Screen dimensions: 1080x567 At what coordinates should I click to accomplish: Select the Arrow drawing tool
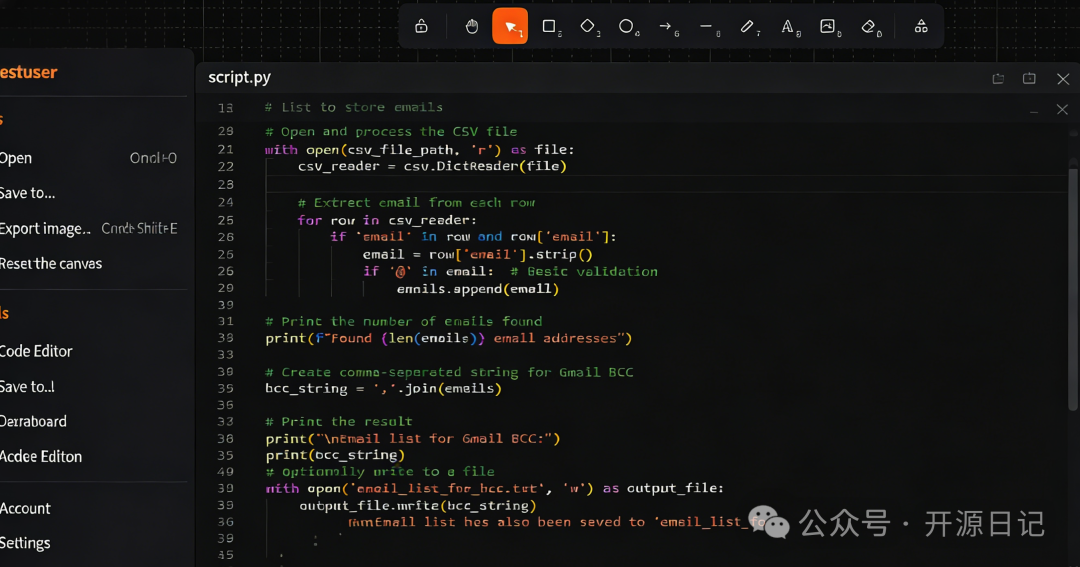(x=666, y=27)
